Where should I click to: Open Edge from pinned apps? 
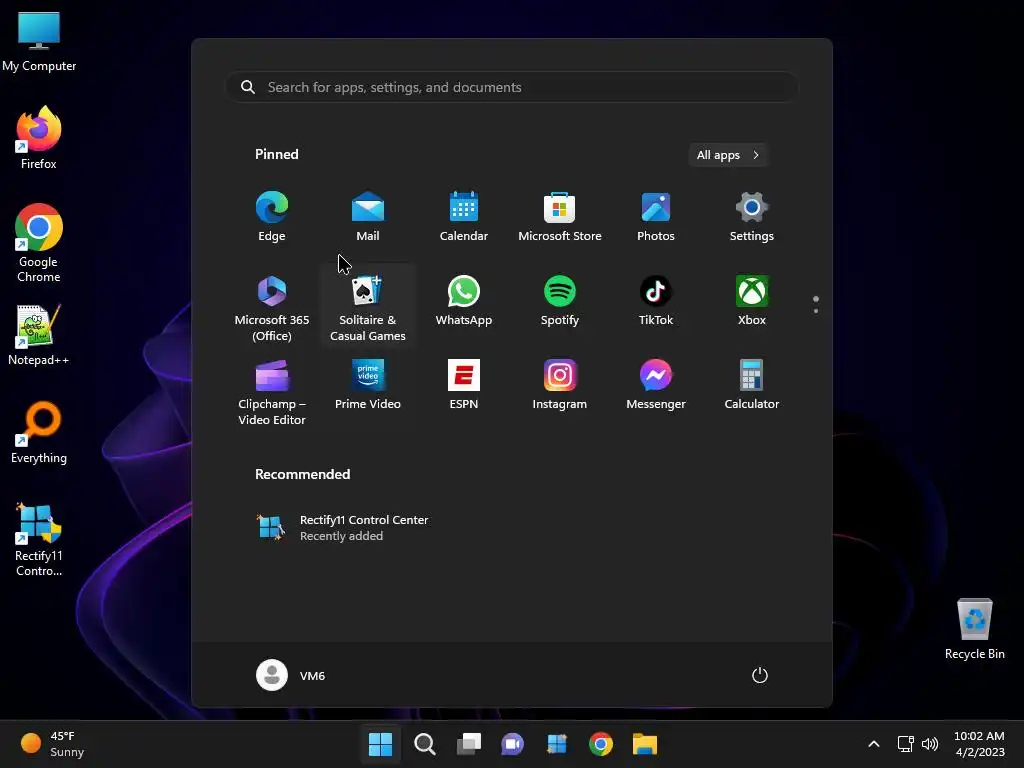[272, 217]
